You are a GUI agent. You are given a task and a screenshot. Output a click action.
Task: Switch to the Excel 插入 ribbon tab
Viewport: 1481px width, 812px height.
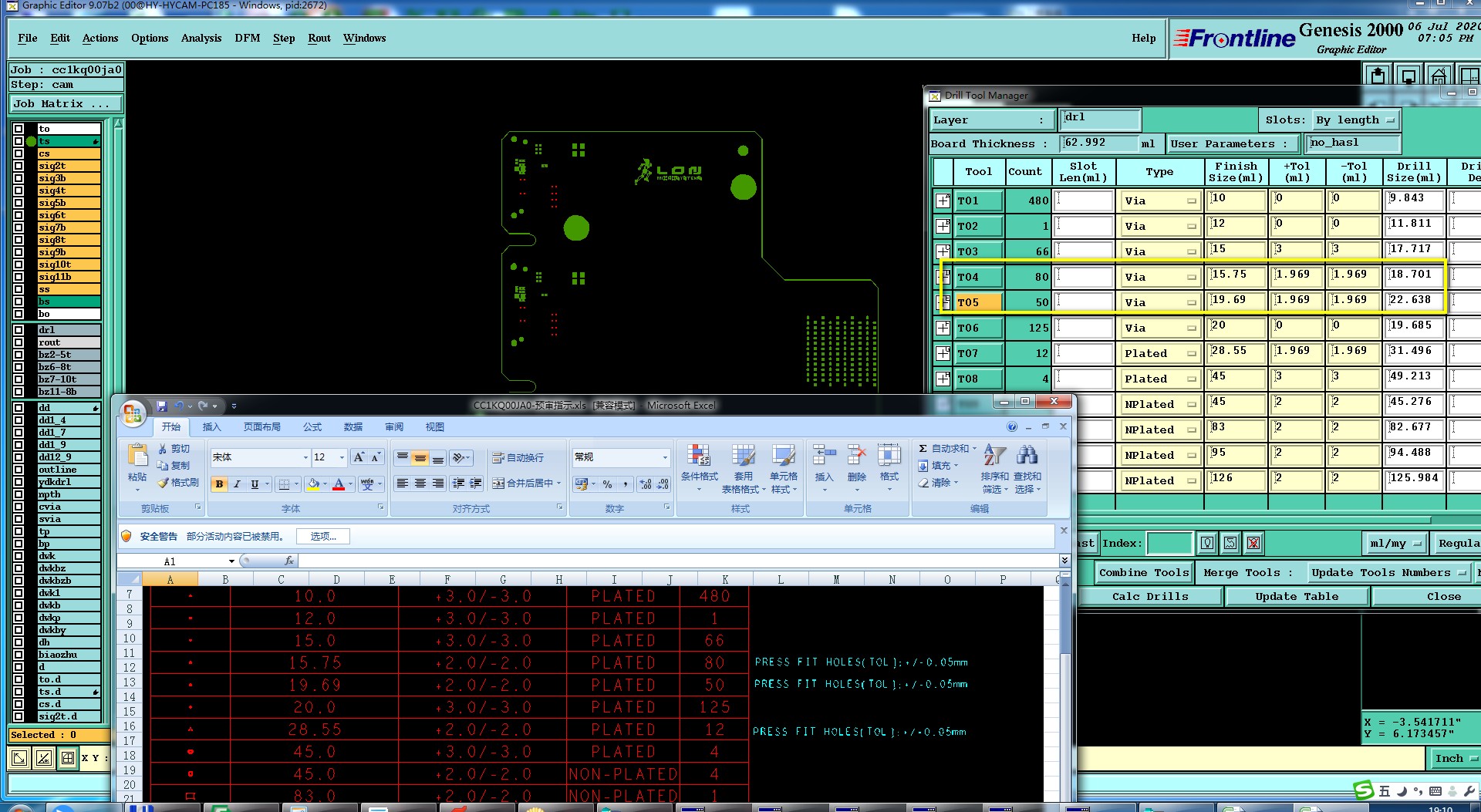[x=211, y=427]
